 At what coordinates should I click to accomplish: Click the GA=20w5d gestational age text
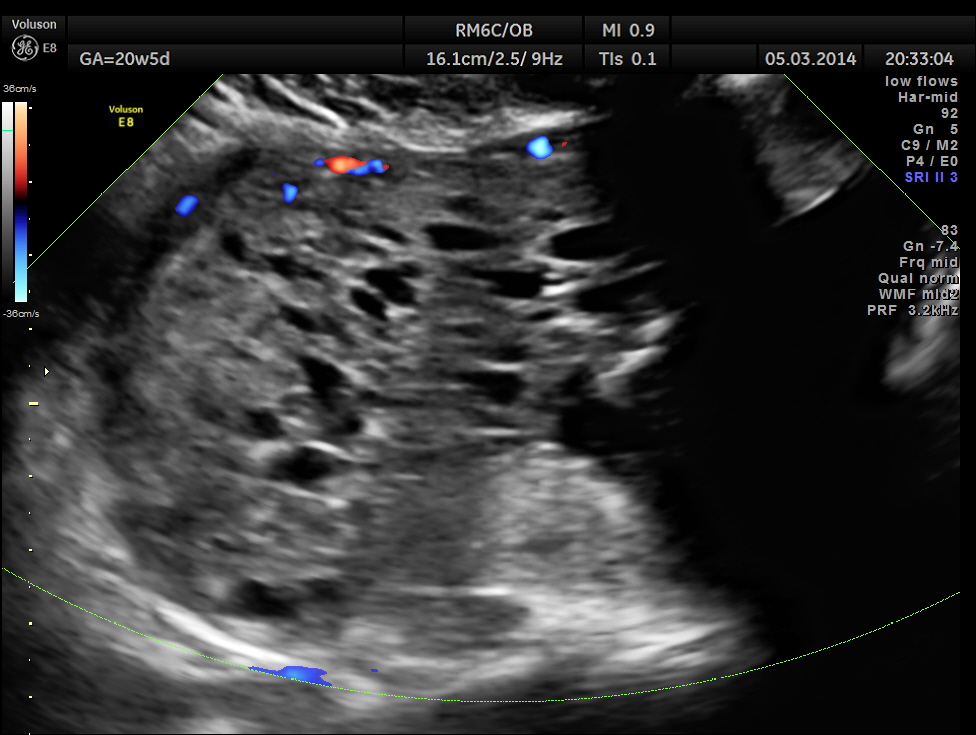coord(125,59)
